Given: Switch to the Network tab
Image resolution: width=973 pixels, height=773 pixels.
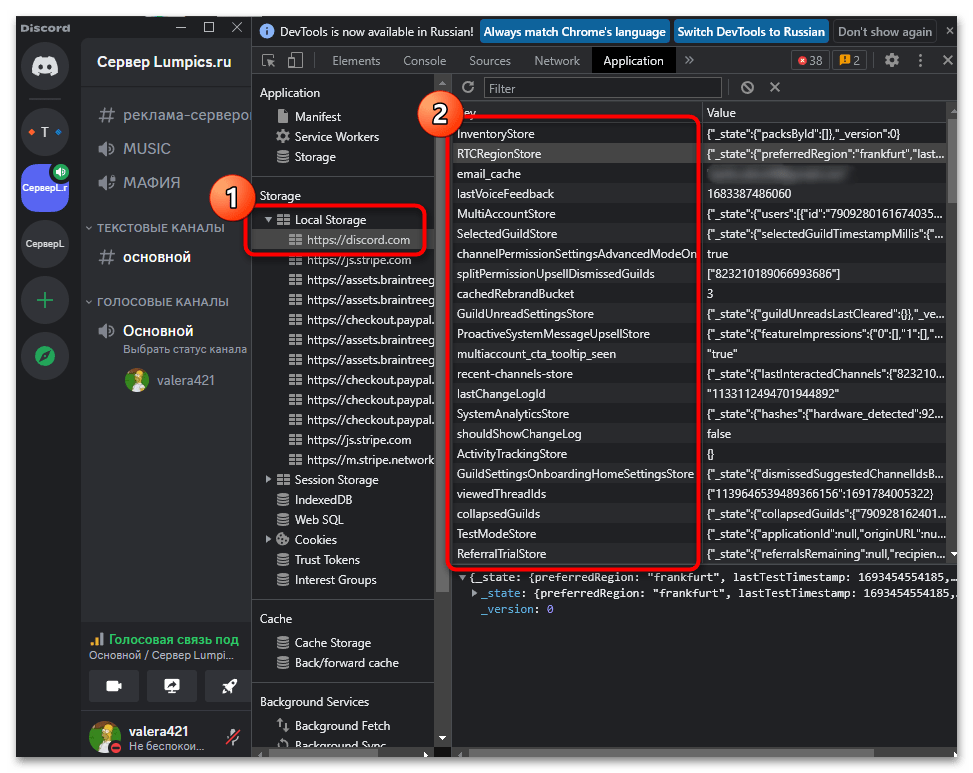Looking at the screenshot, I should [556, 60].
